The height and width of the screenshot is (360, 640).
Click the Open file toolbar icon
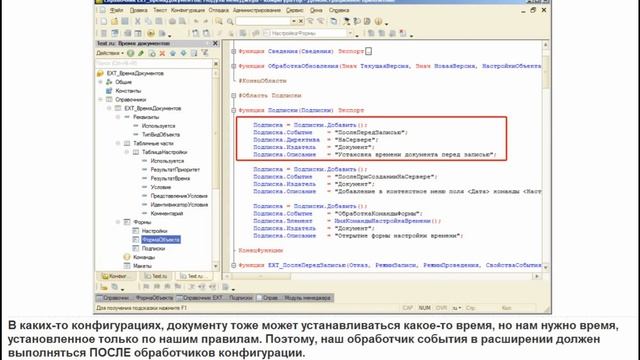pos(114,21)
